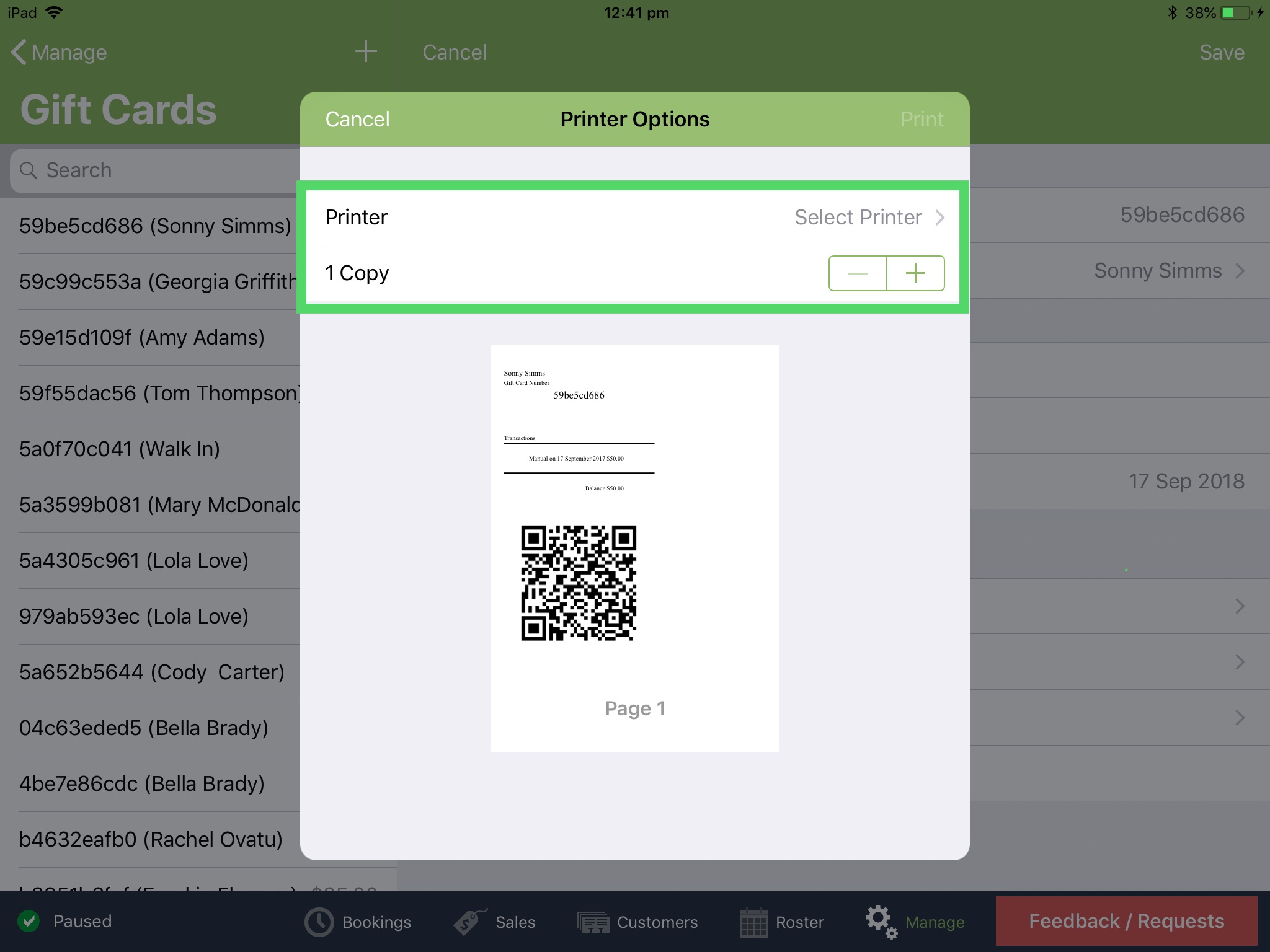Screen dimensions: 1270x952
Task: Increase copies with the plus button
Action: (915, 273)
